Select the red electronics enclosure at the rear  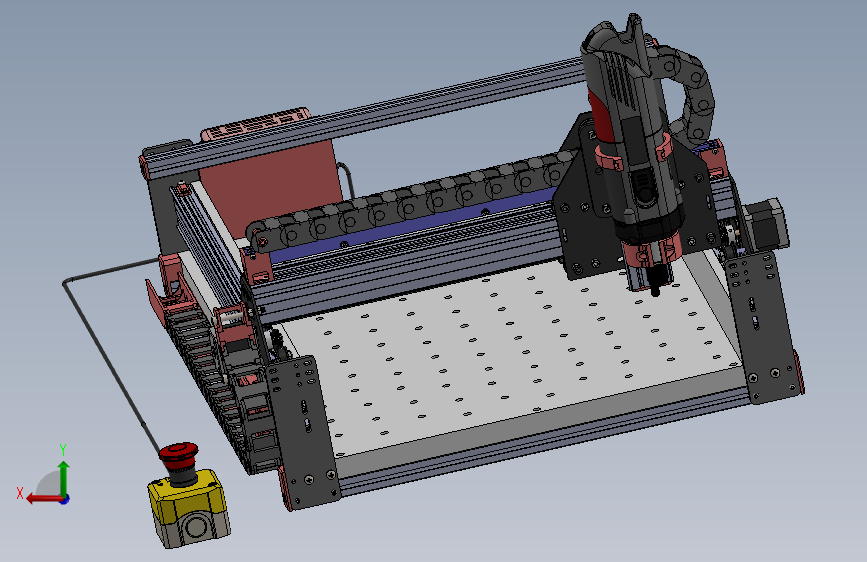tap(271, 185)
